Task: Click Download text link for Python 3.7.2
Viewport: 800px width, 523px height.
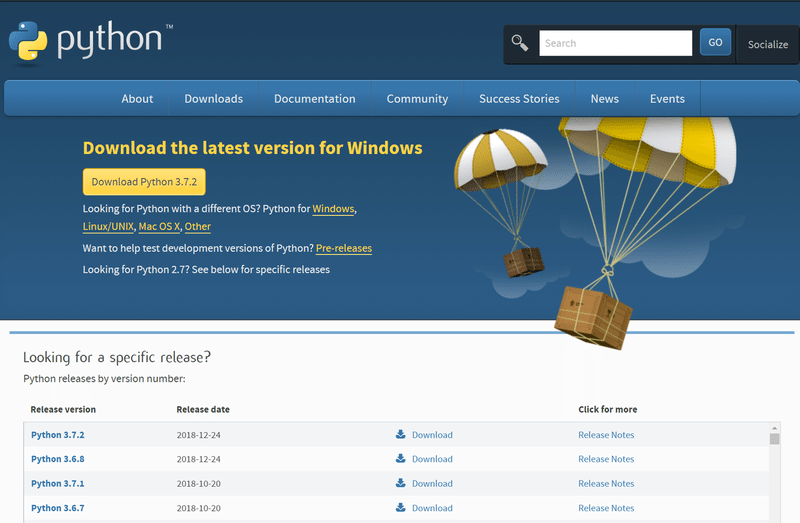Action: click(x=432, y=435)
